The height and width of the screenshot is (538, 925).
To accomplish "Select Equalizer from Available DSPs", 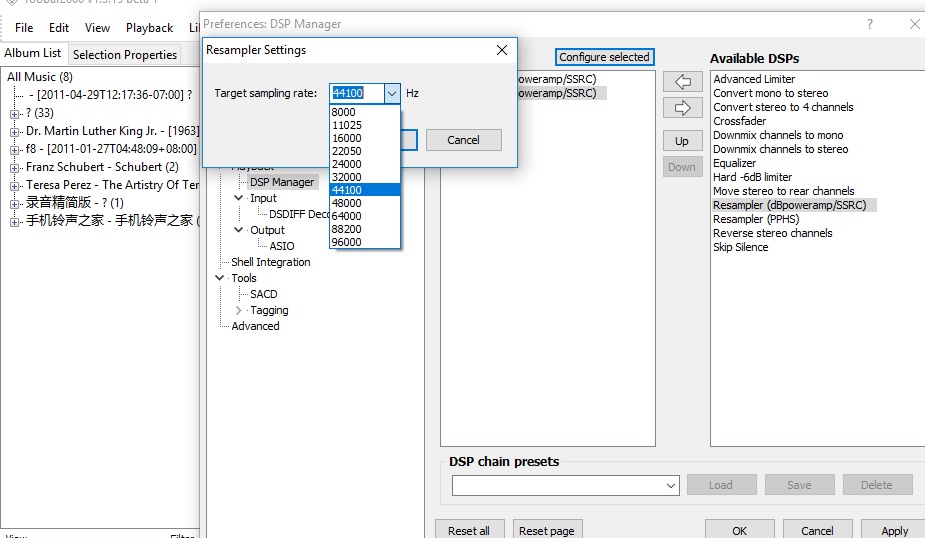I will pos(734,163).
